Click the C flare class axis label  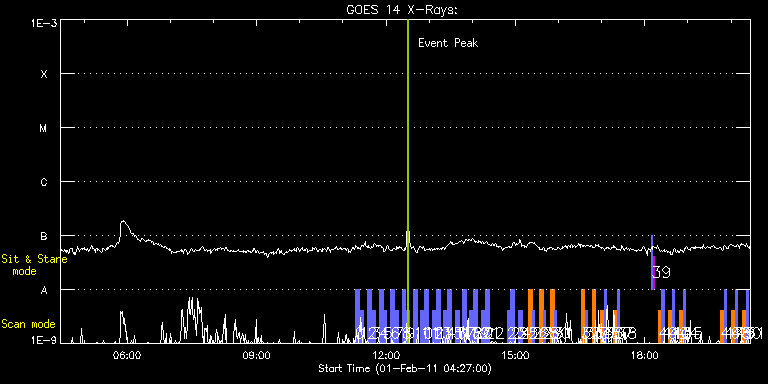click(44, 182)
